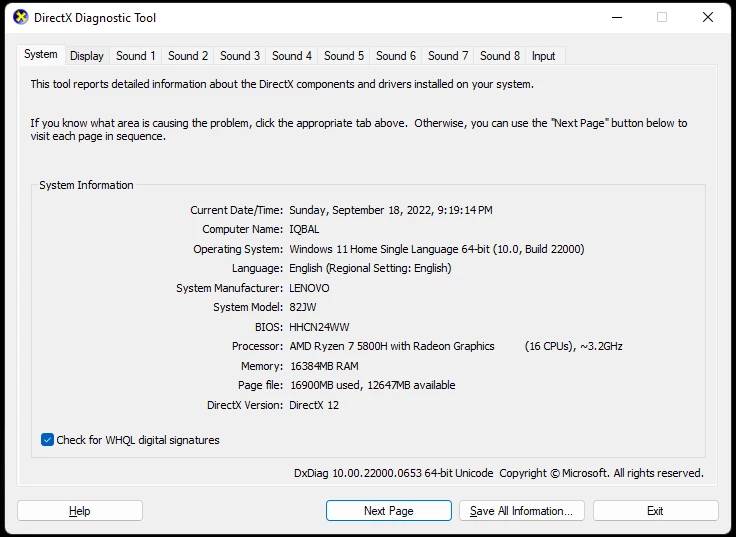
Task: Click Save All Information button
Action: (x=521, y=511)
